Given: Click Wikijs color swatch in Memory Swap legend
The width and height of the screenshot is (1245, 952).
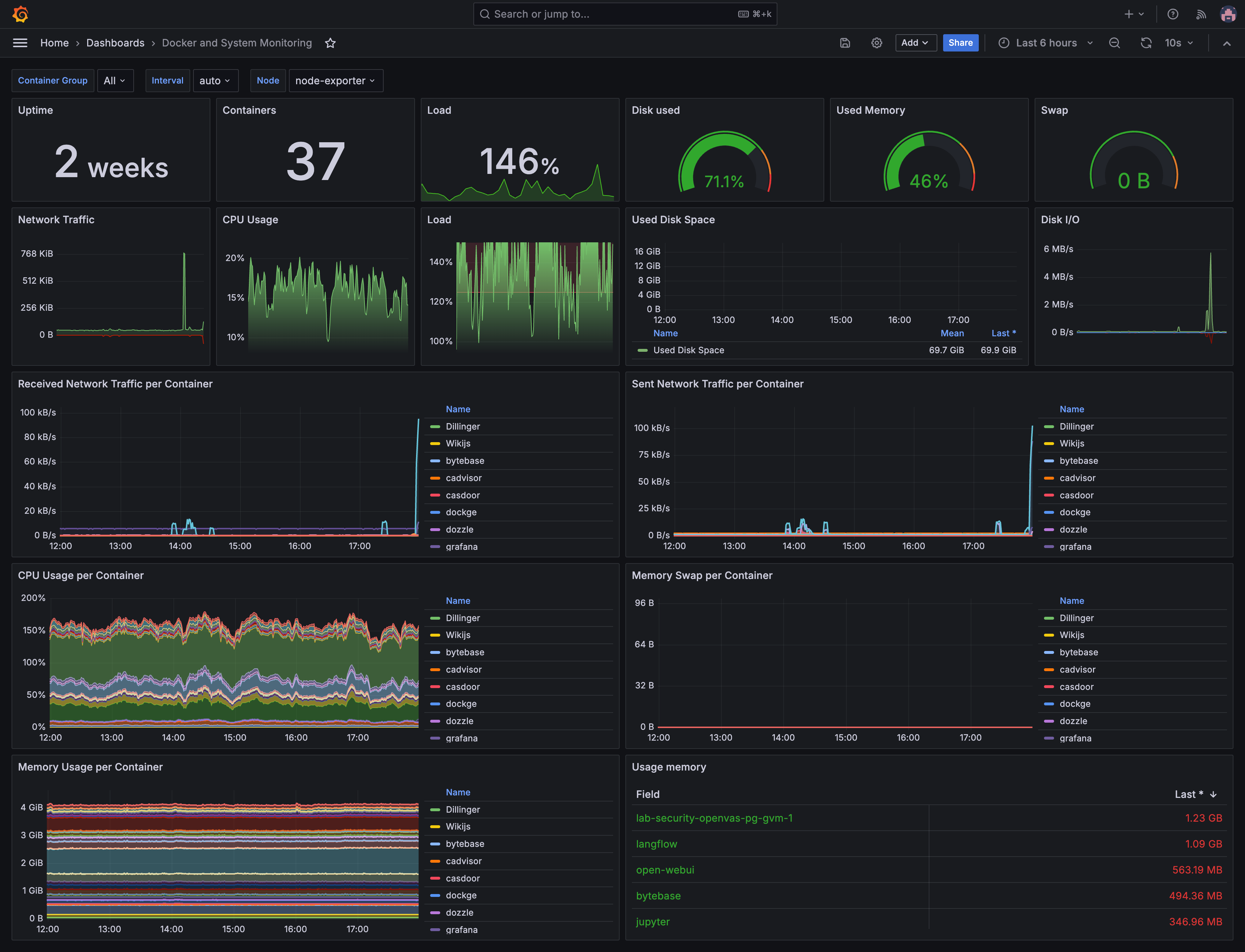Looking at the screenshot, I should [x=1049, y=635].
